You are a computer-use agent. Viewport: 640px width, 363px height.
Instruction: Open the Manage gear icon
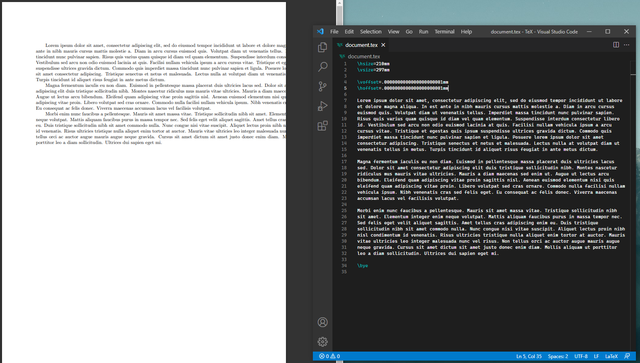pos(322,342)
